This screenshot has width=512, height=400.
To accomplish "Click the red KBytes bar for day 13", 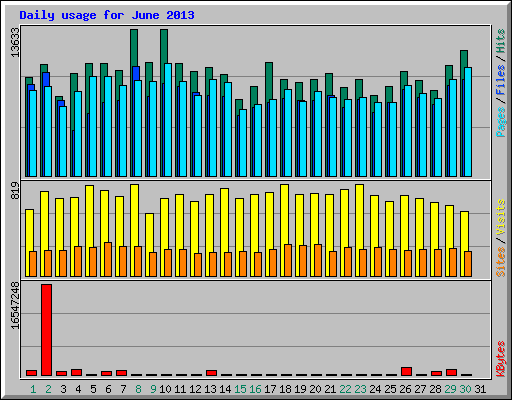I will pos(211,373).
